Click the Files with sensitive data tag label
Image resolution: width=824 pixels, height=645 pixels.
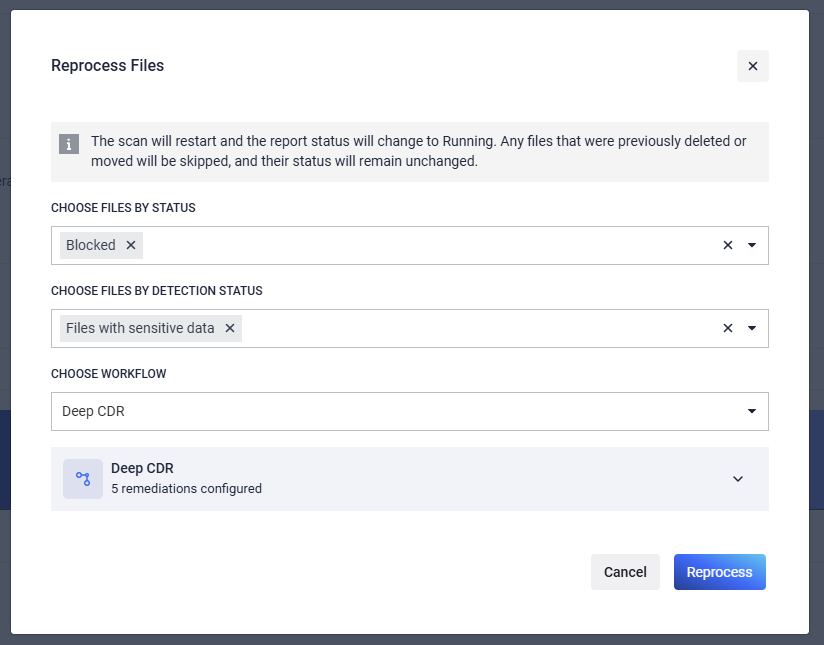click(x=140, y=328)
